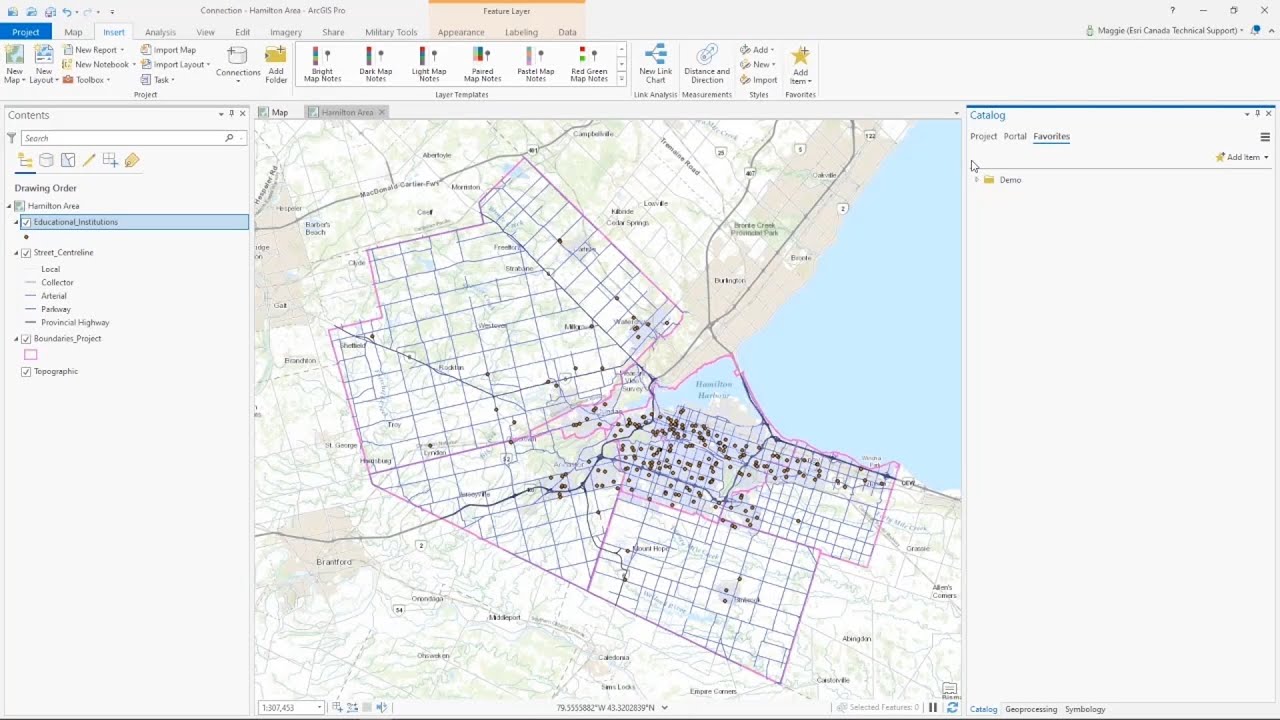Screen dimensions: 1280x720
Task: Toggle Educational_Institutions layer visibility
Action: [x=26, y=222]
